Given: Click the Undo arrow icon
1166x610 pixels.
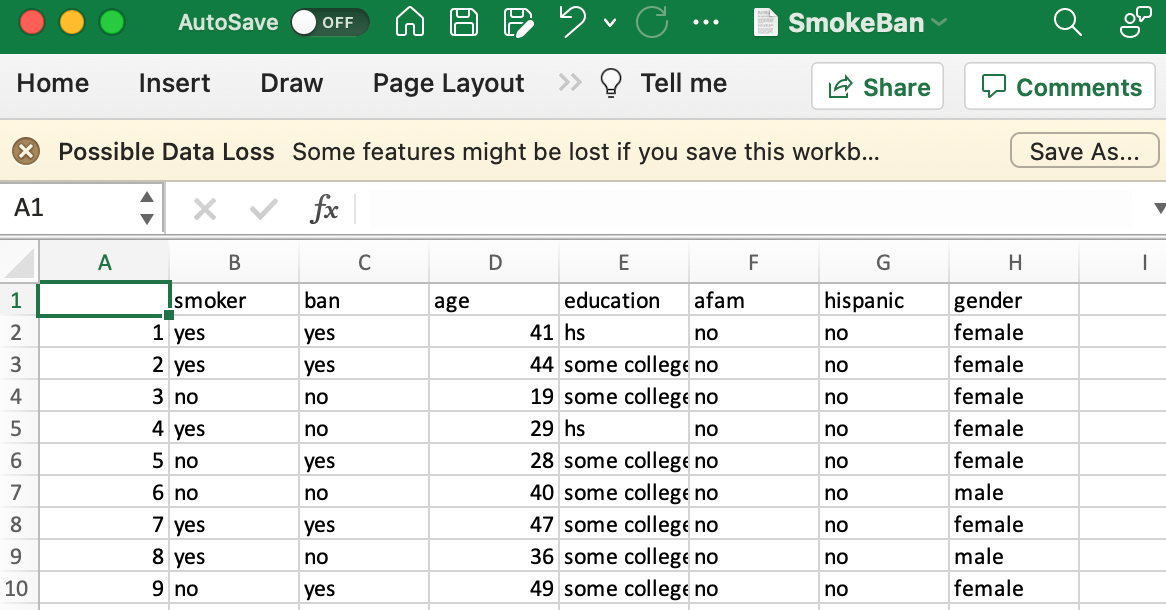Looking at the screenshot, I should [x=573, y=22].
